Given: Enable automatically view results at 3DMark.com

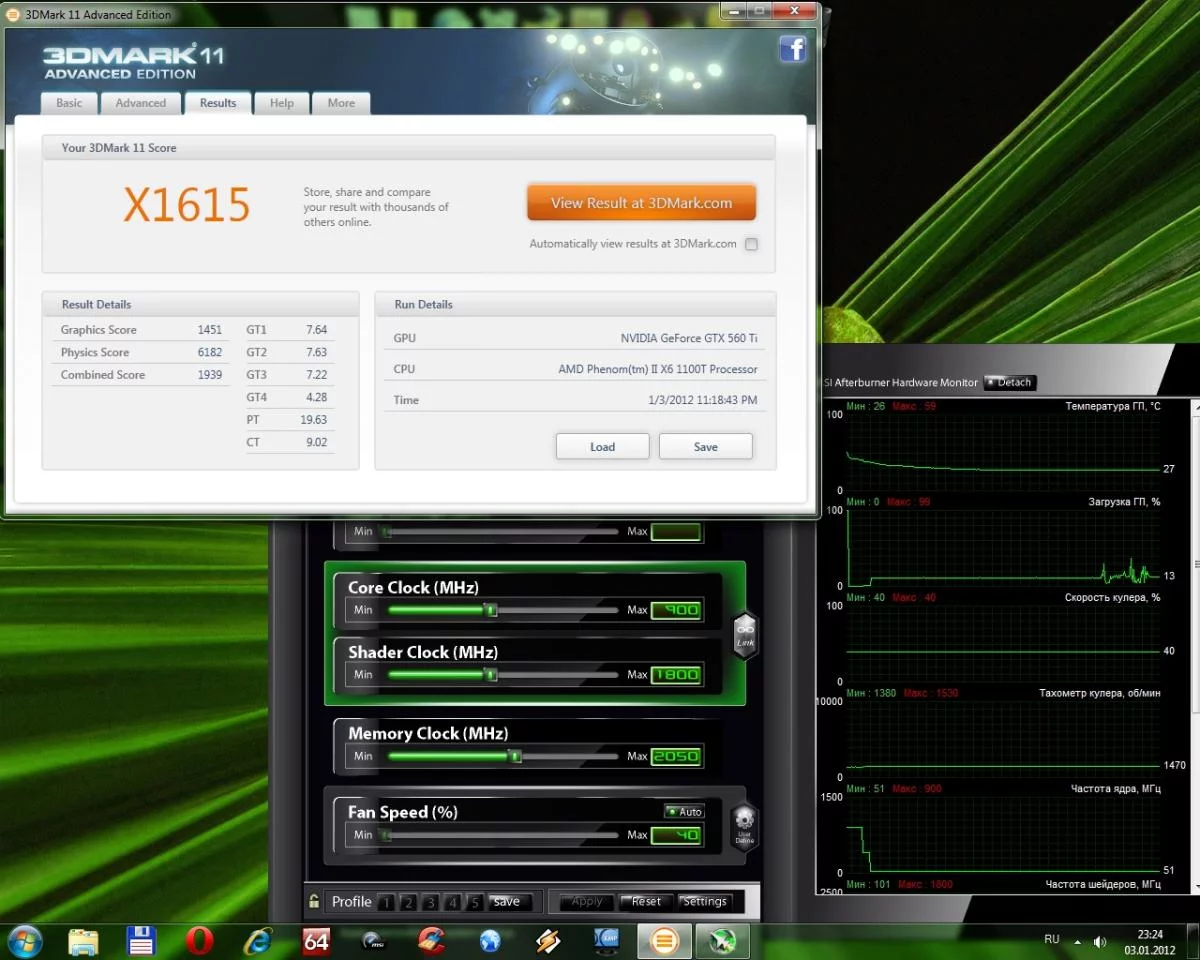Looking at the screenshot, I should (x=752, y=244).
